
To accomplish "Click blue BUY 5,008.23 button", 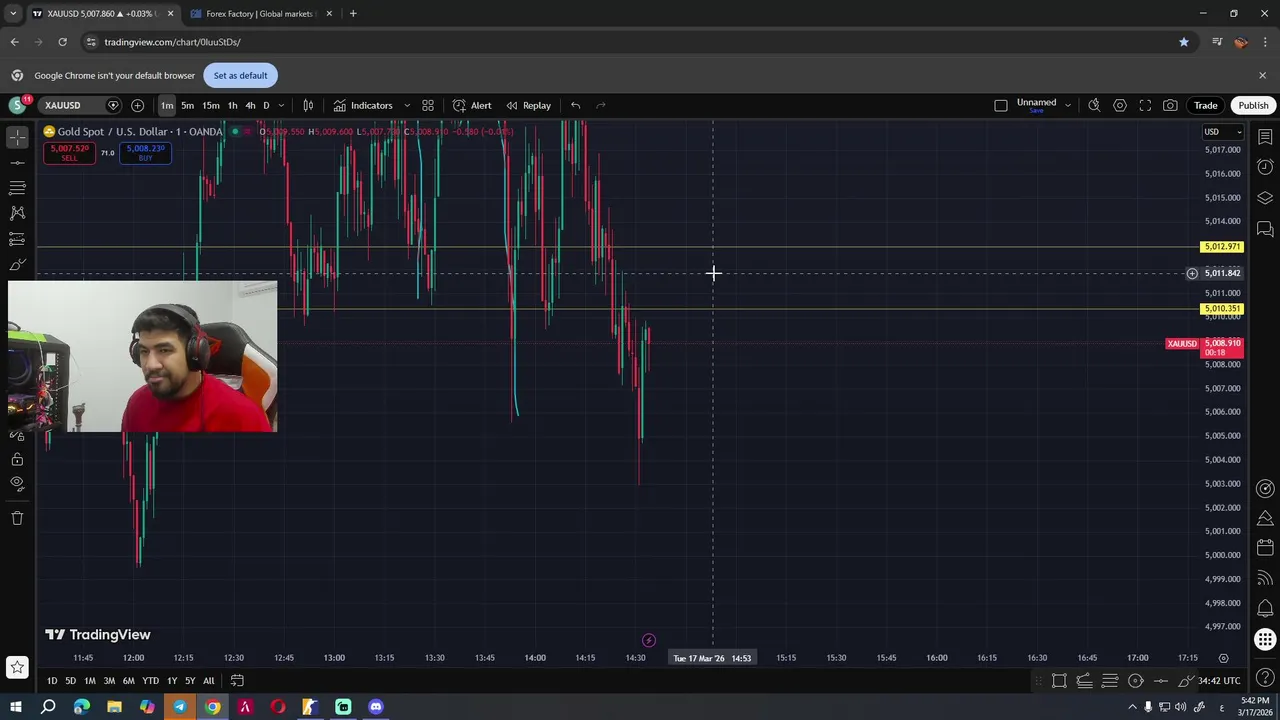I will (145, 153).
